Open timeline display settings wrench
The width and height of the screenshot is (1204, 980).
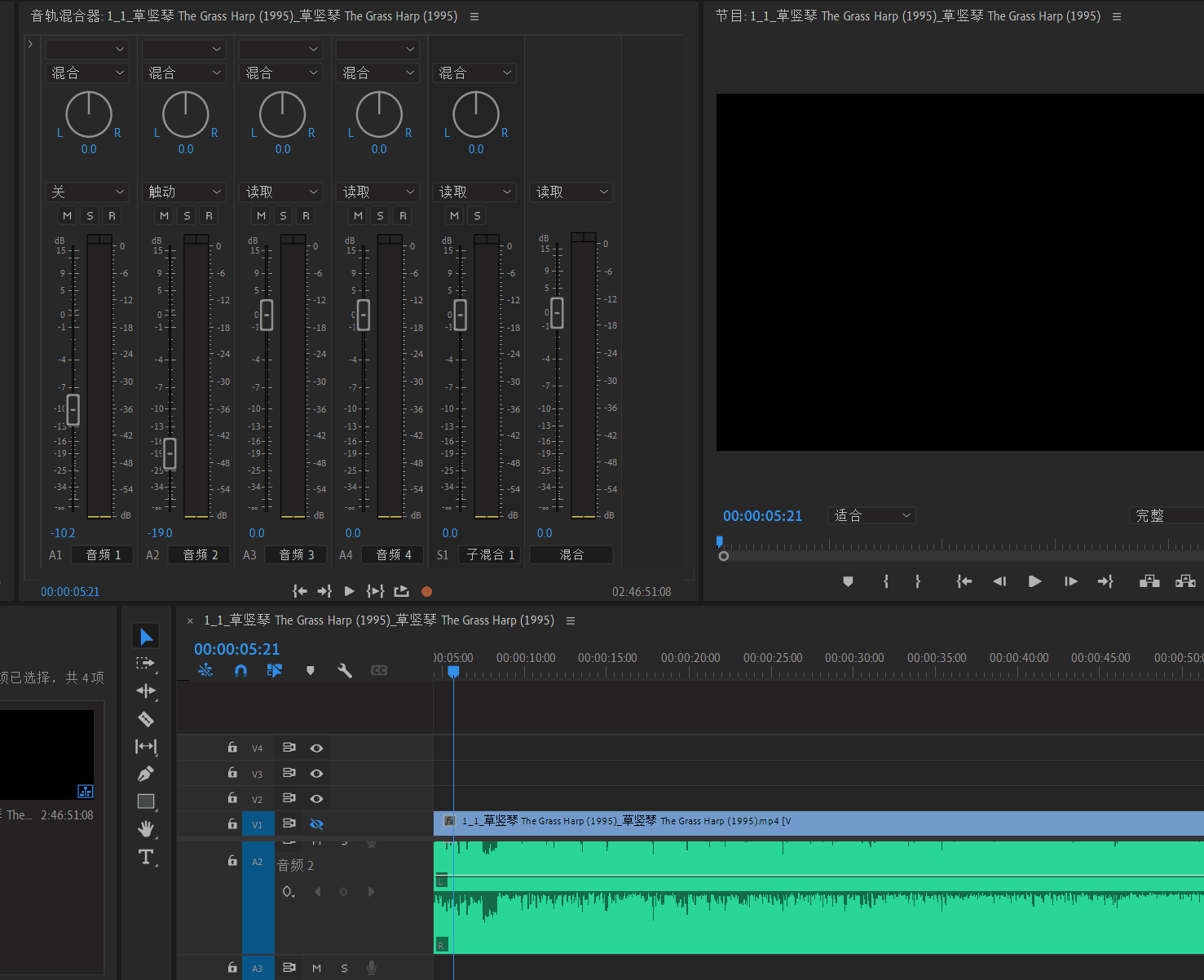345,670
